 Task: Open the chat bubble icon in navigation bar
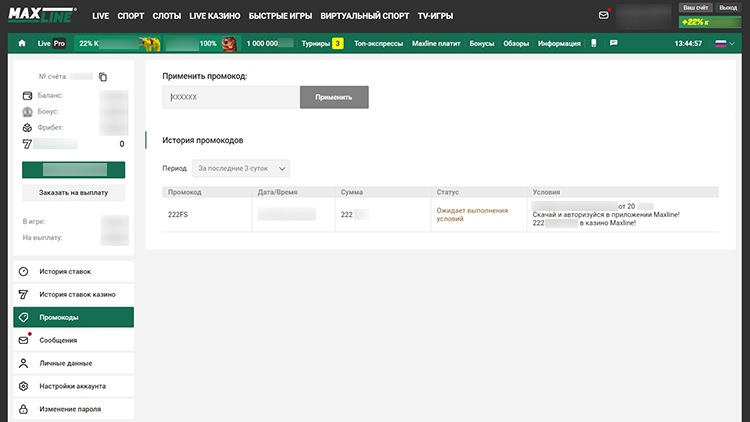pos(613,43)
